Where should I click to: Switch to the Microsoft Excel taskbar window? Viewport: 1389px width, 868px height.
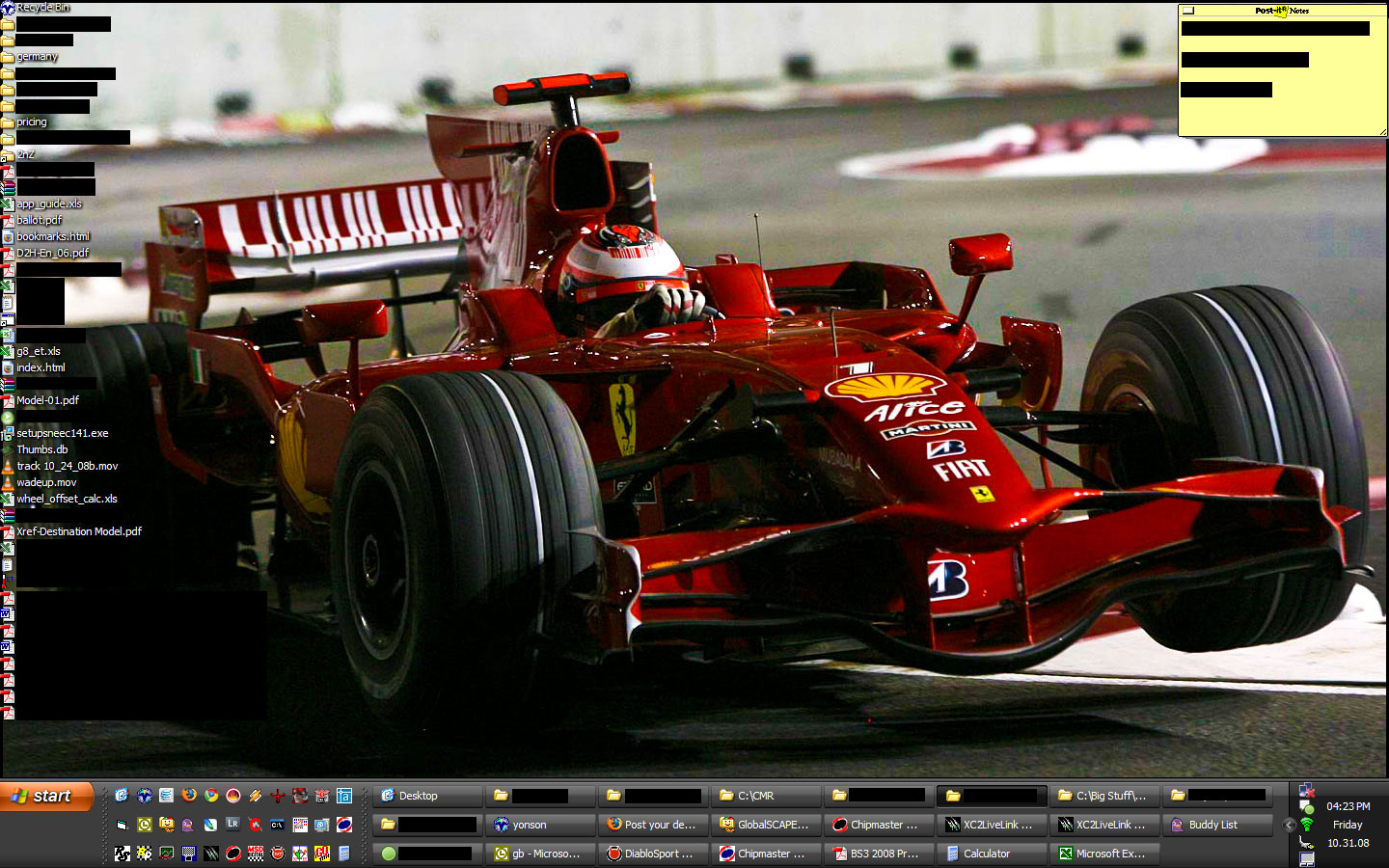click(1104, 854)
